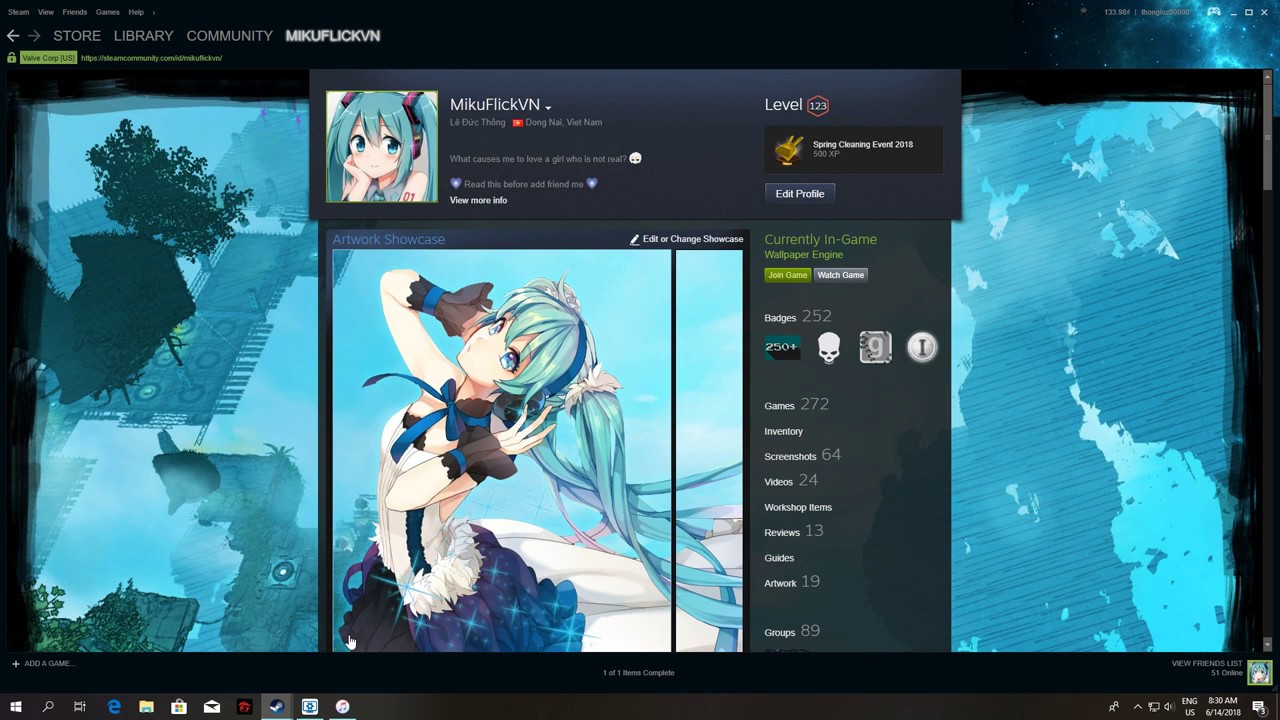Open the gray square badge in Badges row

click(x=875, y=347)
